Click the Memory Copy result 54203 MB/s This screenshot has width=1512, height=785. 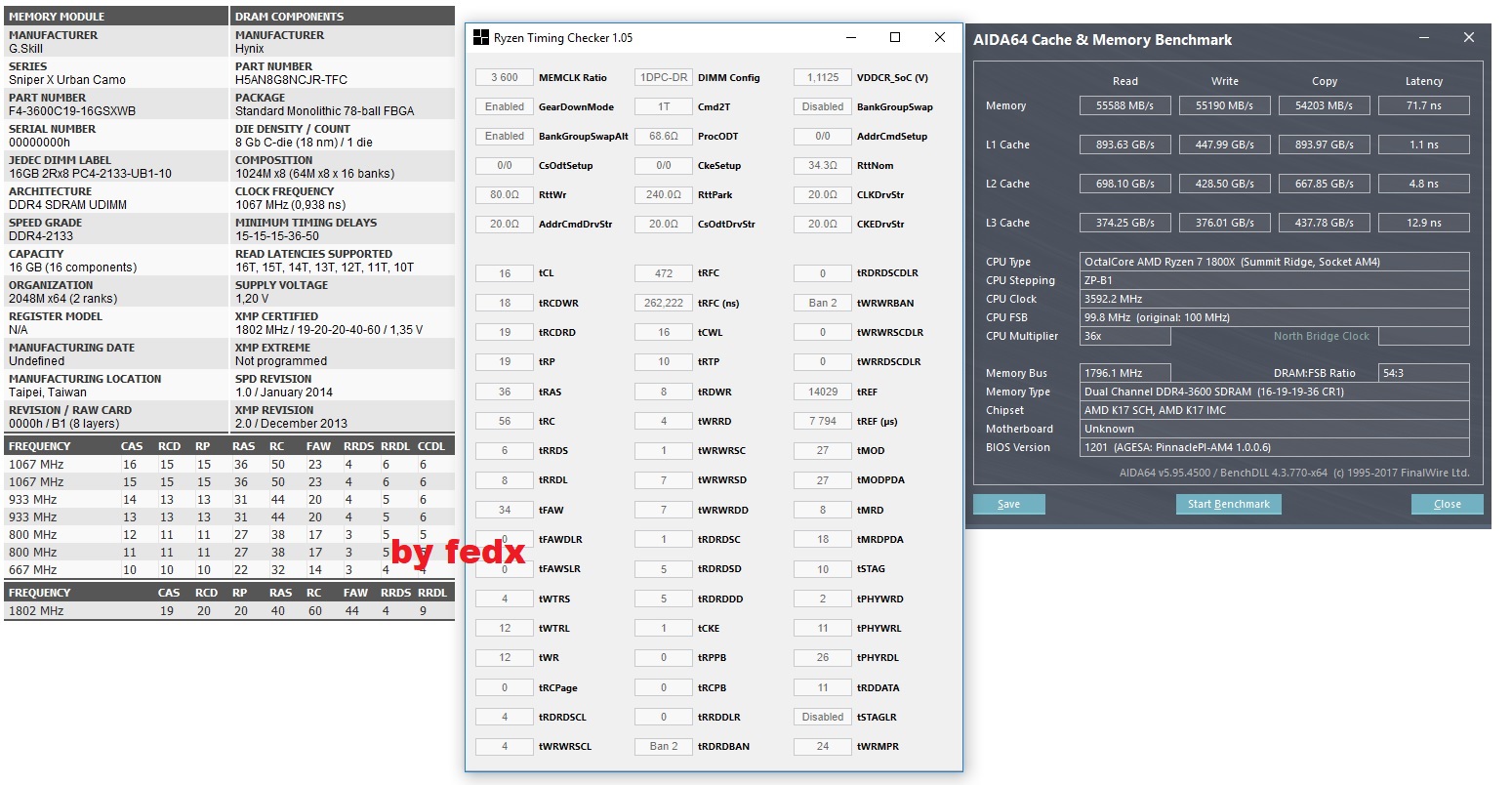tap(1325, 105)
